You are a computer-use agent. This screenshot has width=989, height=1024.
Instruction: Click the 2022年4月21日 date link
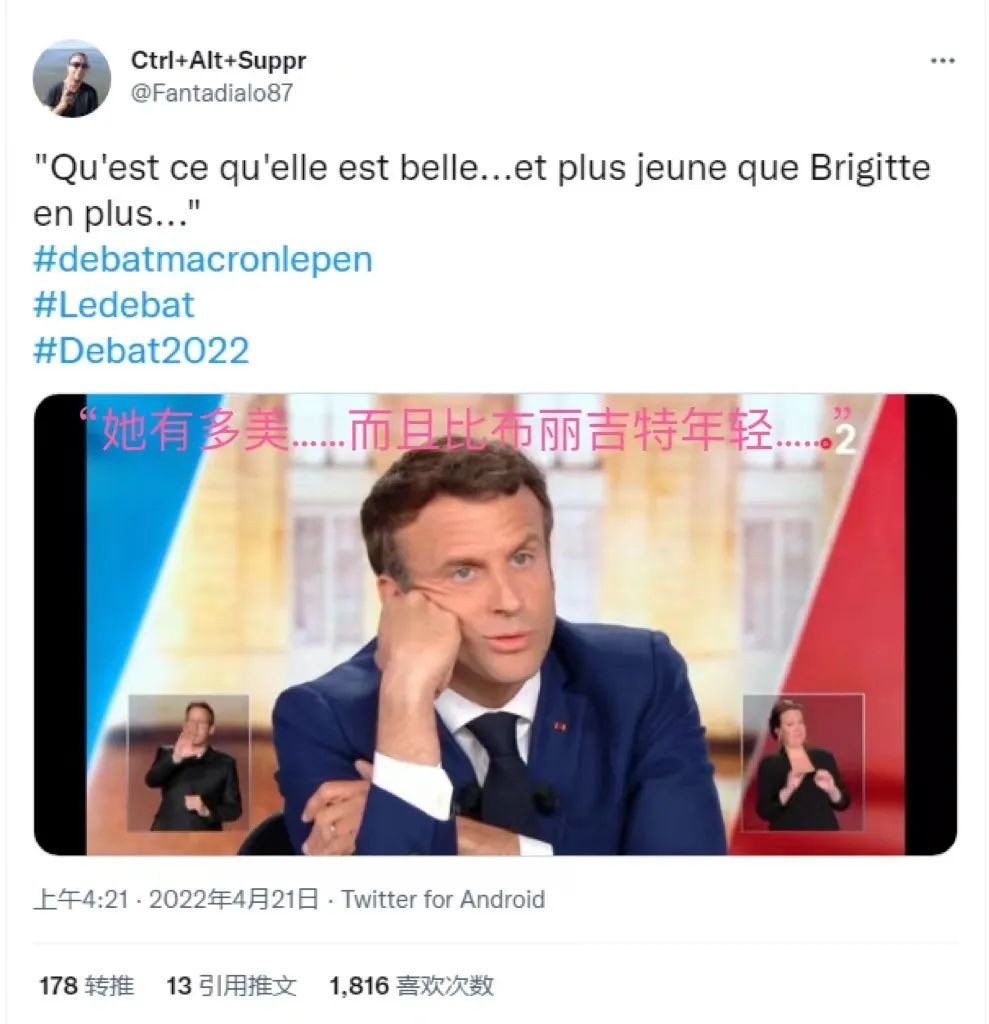click(234, 900)
